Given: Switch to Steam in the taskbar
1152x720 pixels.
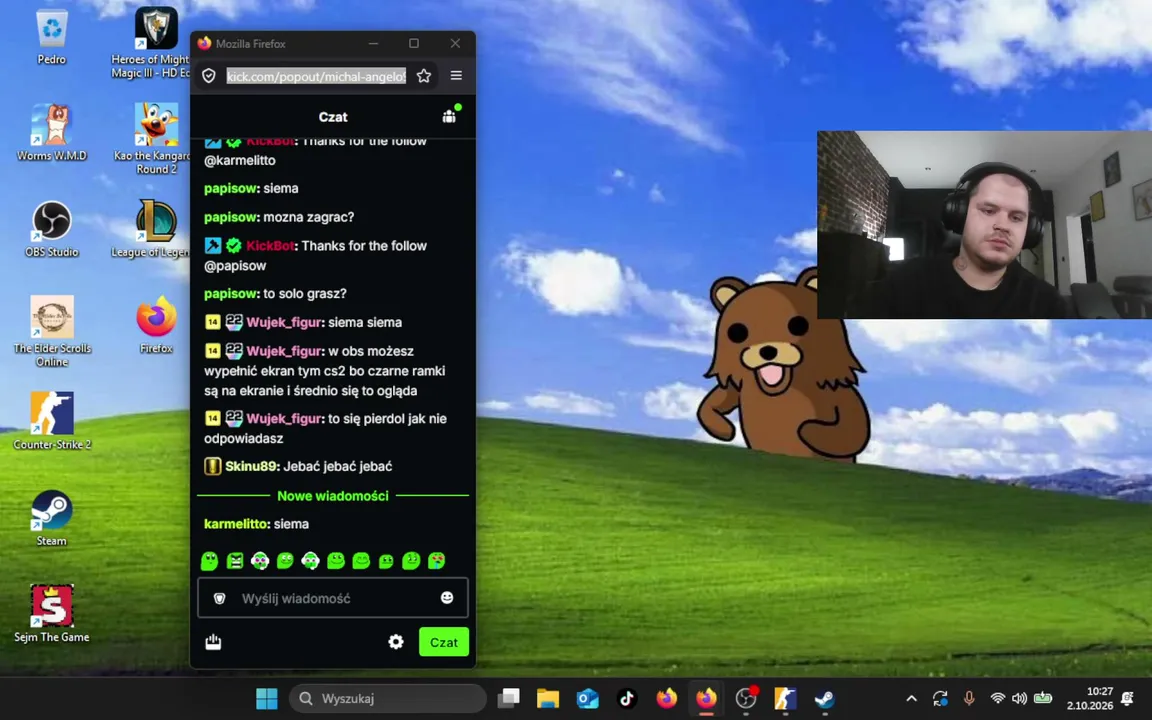Looking at the screenshot, I should tap(824, 698).
